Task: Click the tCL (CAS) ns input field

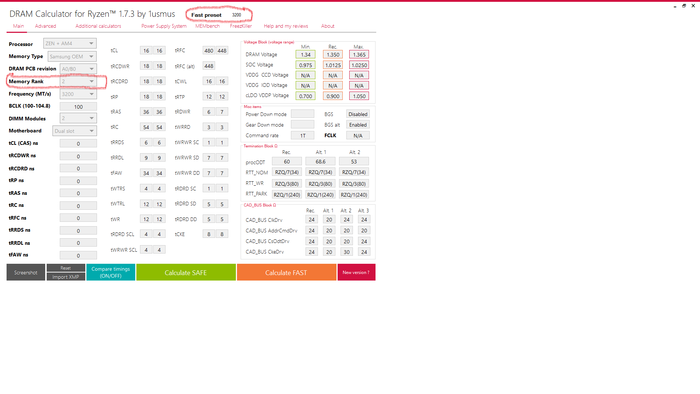Action: 78,144
